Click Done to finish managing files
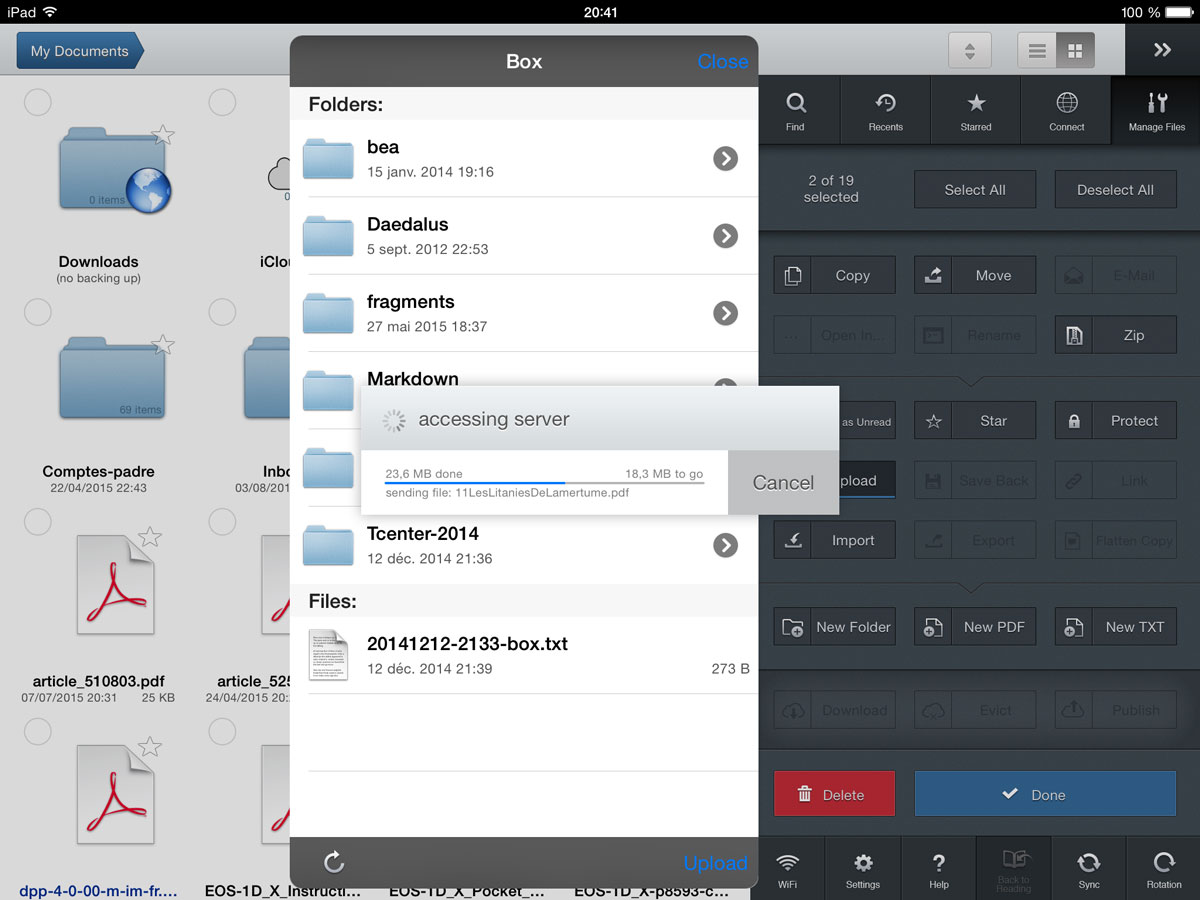Screen dimensions: 1200x900 (1045, 794)
